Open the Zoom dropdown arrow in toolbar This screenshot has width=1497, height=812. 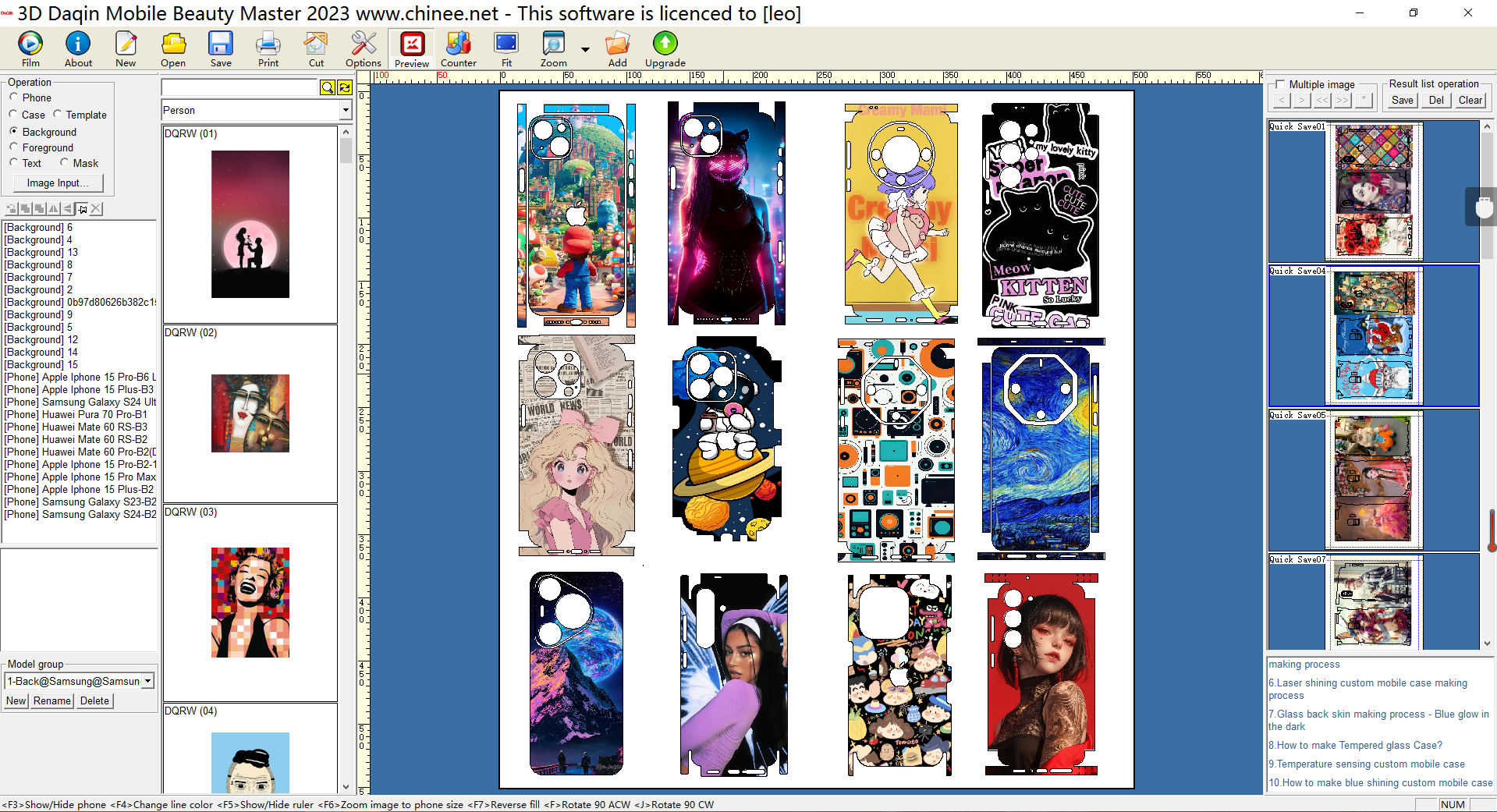point(585,50)
